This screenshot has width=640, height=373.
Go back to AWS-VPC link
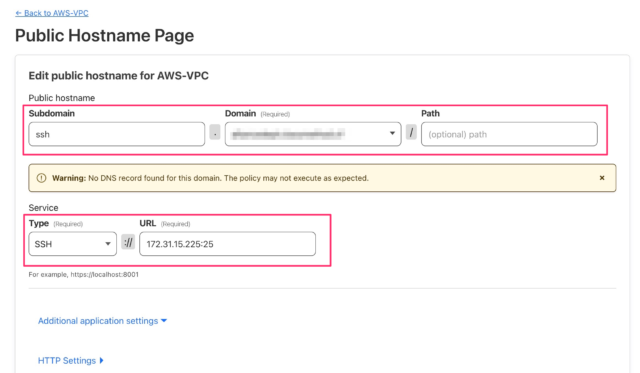pos(52,13)
